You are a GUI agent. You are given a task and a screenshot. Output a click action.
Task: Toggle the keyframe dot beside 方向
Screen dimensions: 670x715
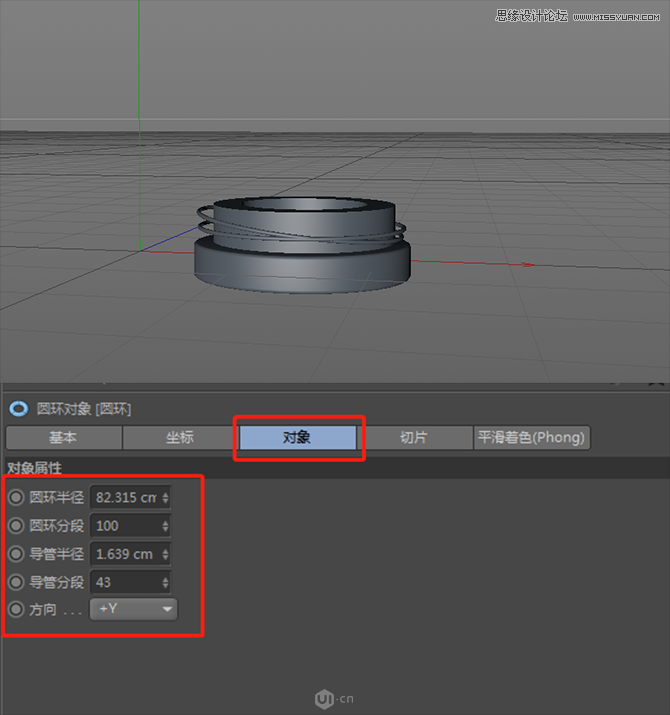click(16, 609)
